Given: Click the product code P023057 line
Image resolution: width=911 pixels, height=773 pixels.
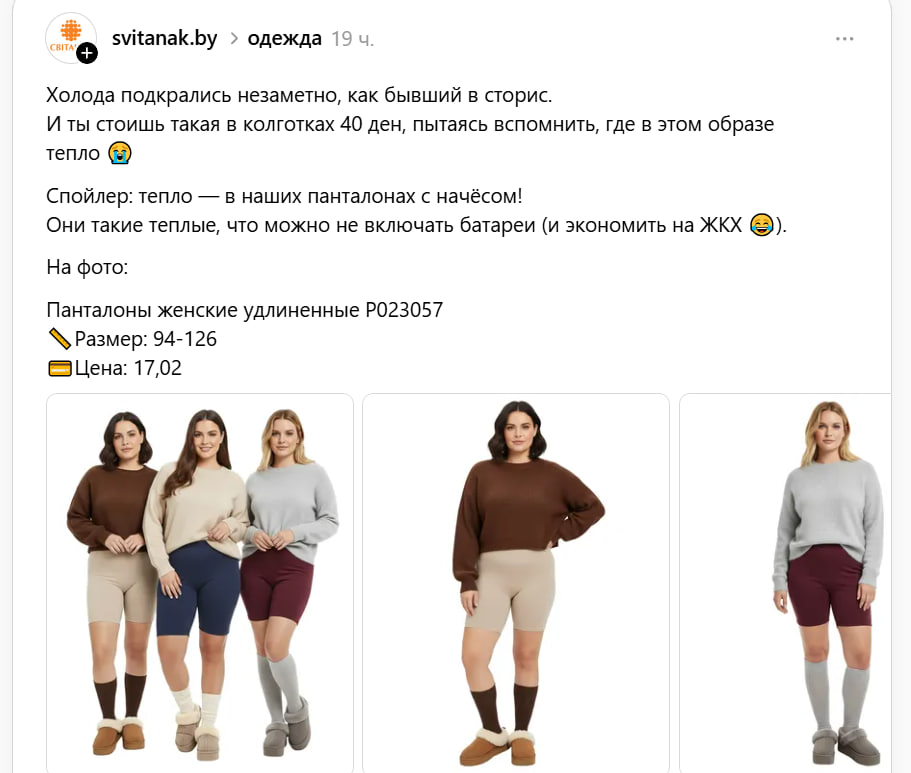Looking at the screenshot, I should pyautogui.click(x=245, y=310).
